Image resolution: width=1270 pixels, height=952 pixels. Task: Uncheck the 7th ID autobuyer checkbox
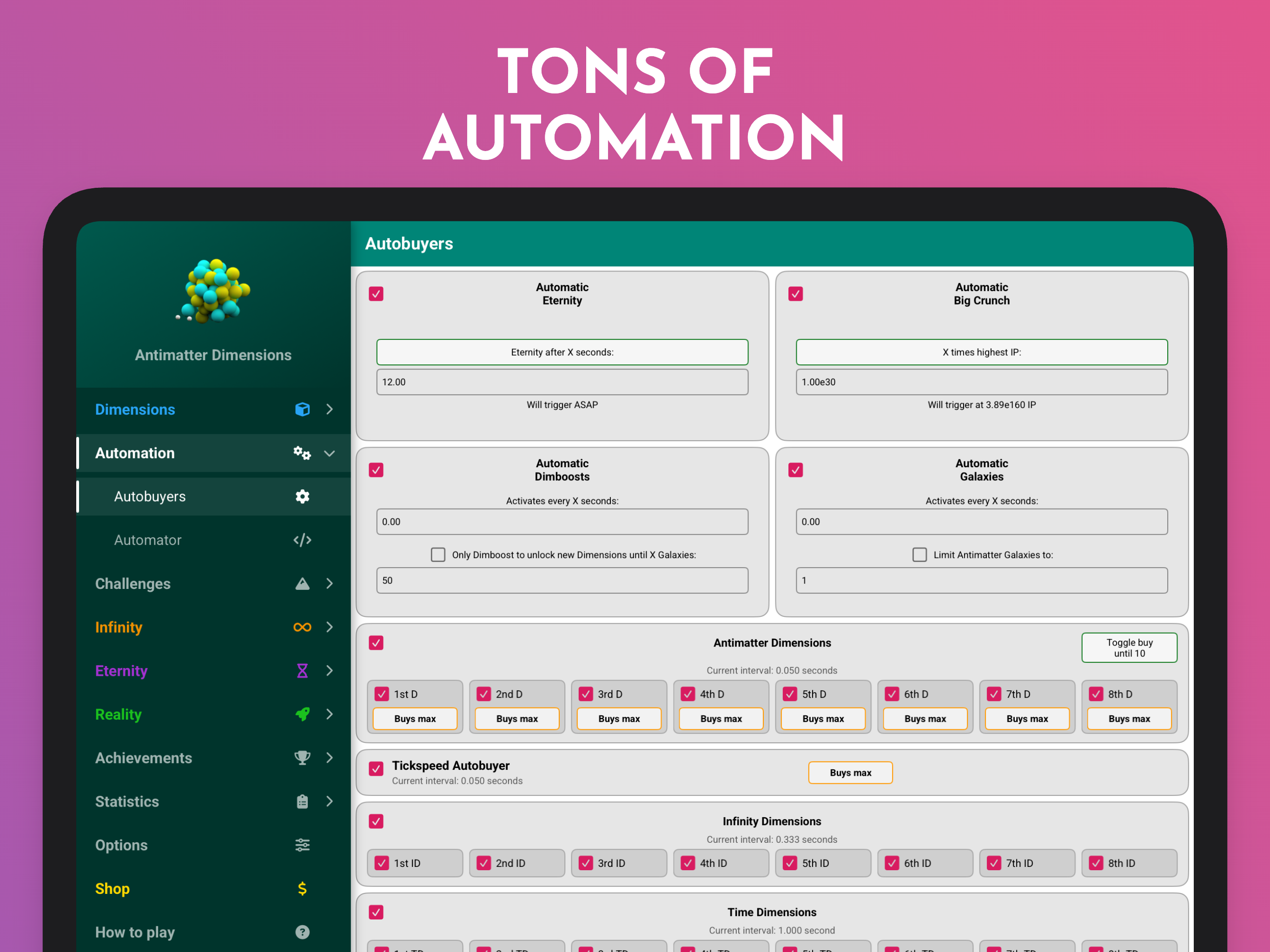[994, 863]
